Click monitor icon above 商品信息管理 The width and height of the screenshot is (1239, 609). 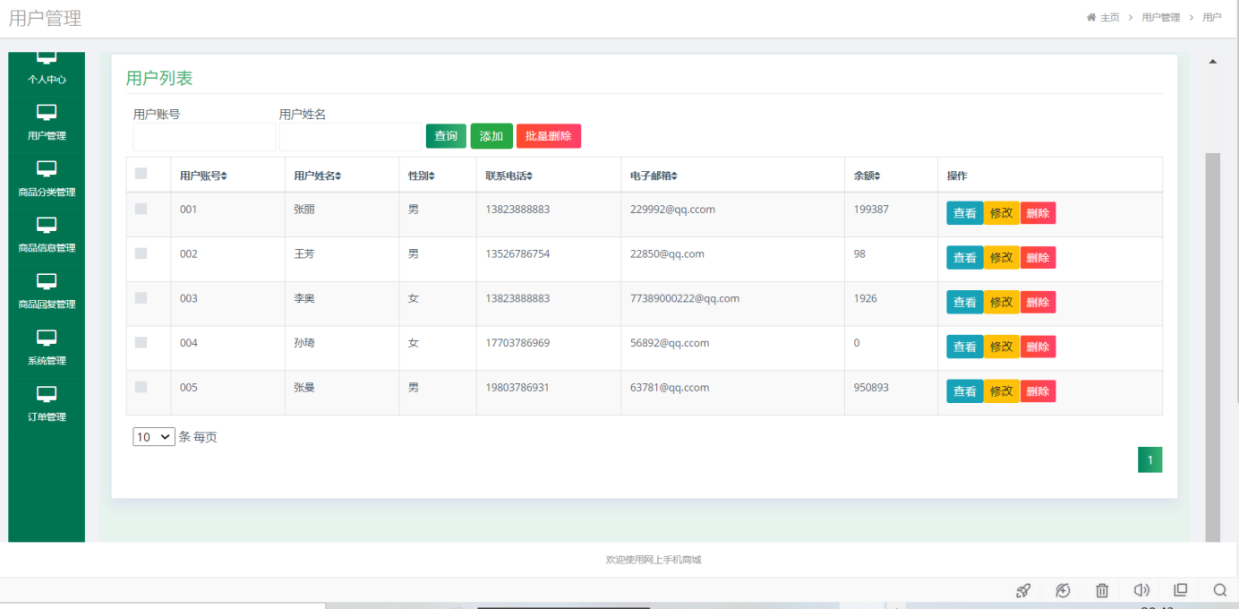(47, 225)
